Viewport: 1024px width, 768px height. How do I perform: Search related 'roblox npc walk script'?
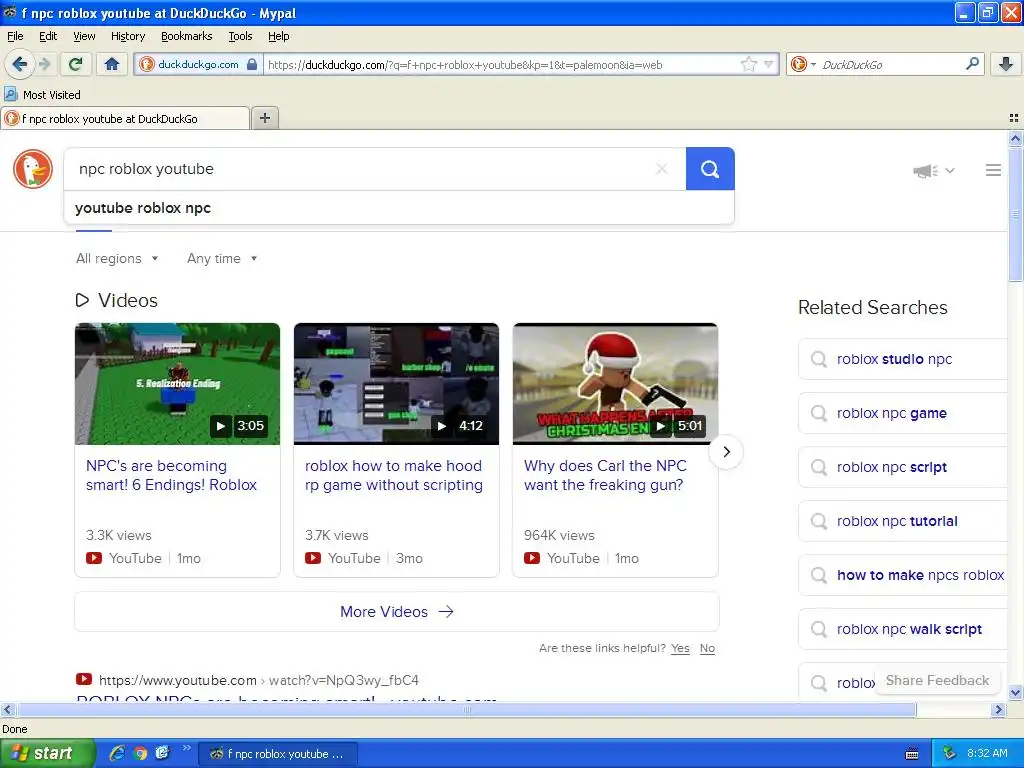(x=903, y=629)
